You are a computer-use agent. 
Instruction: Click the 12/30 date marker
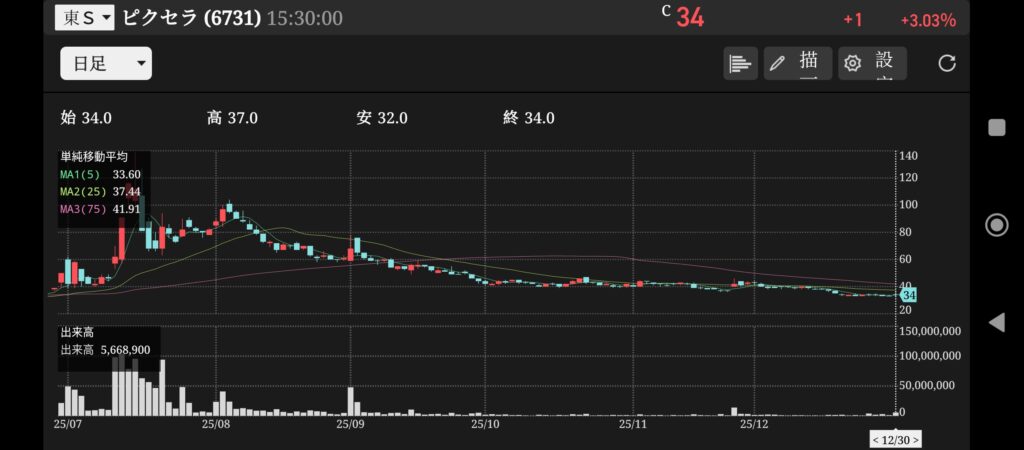click(895, 440)
